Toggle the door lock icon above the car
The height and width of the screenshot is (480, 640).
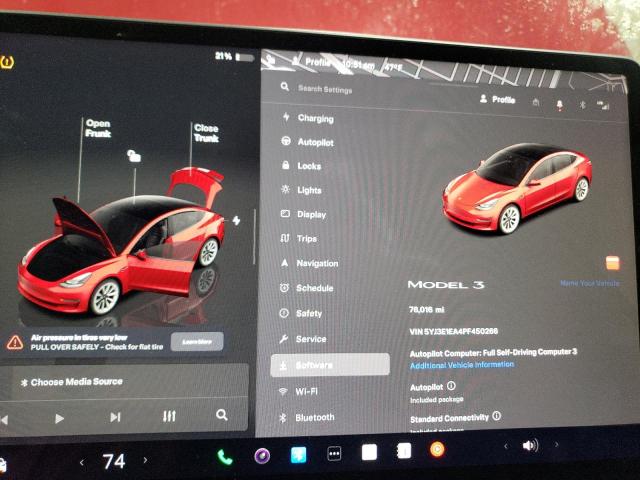134,156
